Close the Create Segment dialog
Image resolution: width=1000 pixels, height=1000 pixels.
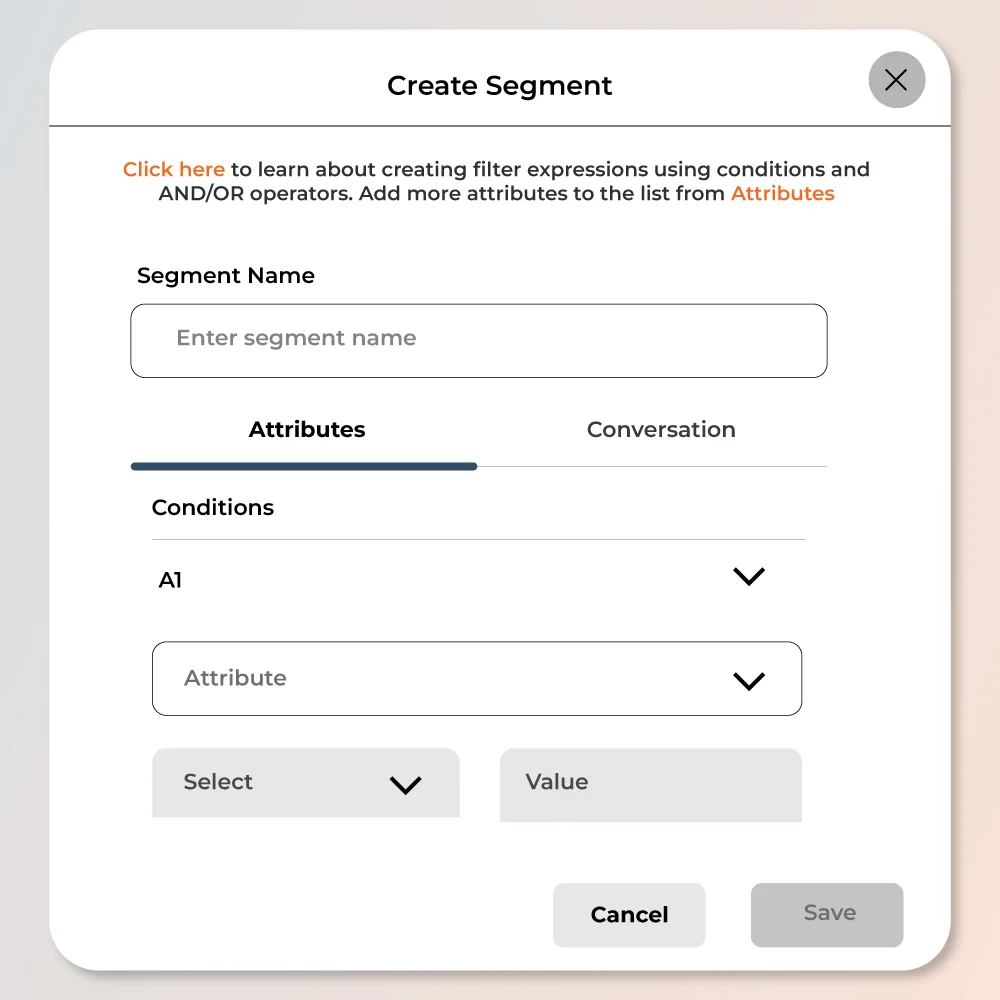click(x=896, y=80)
